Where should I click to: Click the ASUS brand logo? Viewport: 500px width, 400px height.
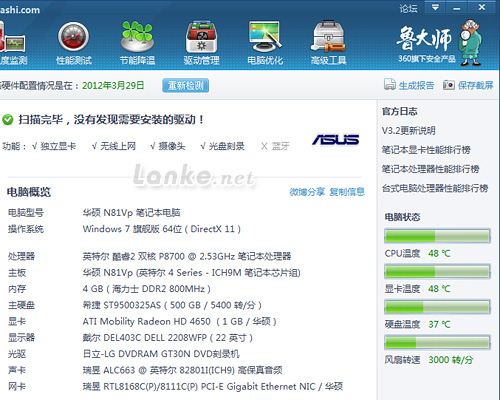(x=336, y=140)
